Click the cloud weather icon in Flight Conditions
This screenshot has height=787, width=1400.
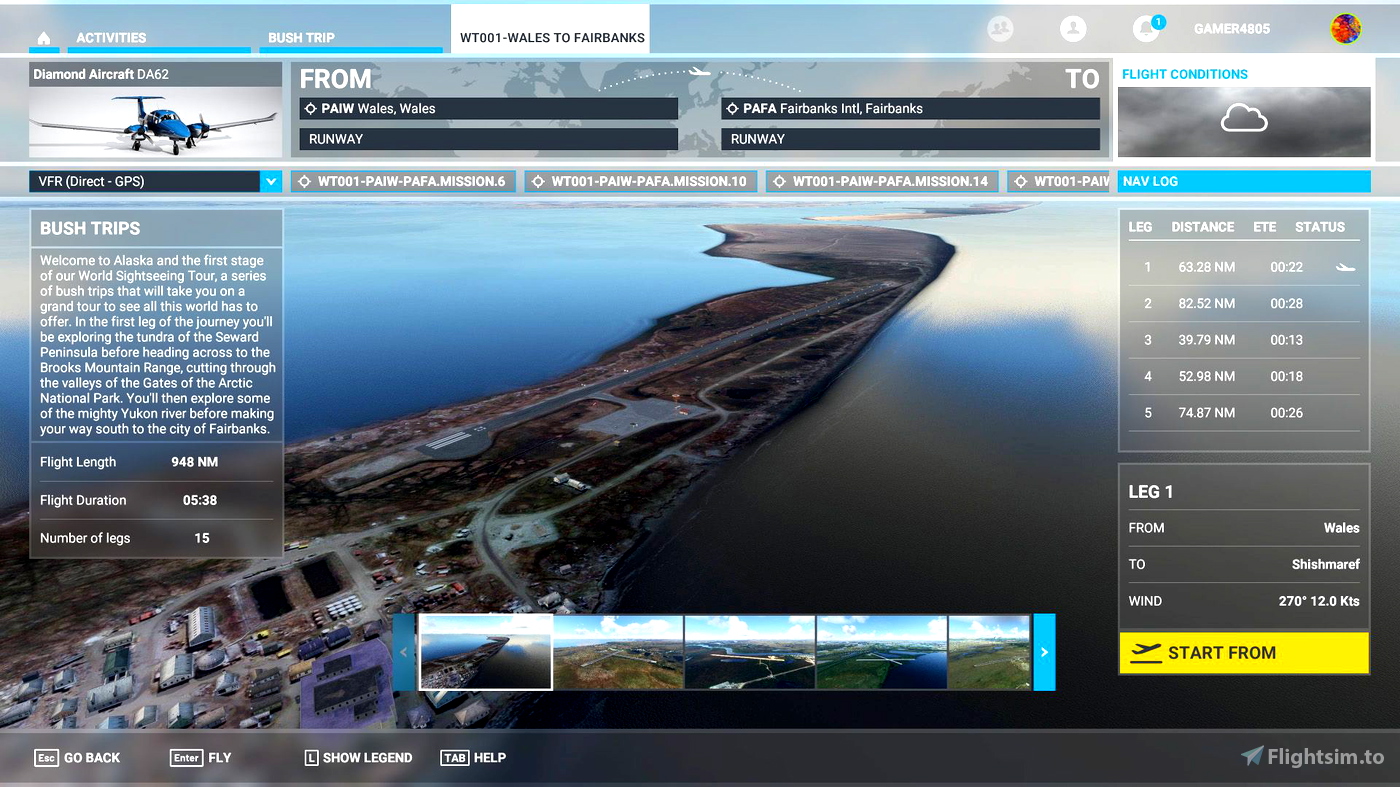pos(1244,120)
